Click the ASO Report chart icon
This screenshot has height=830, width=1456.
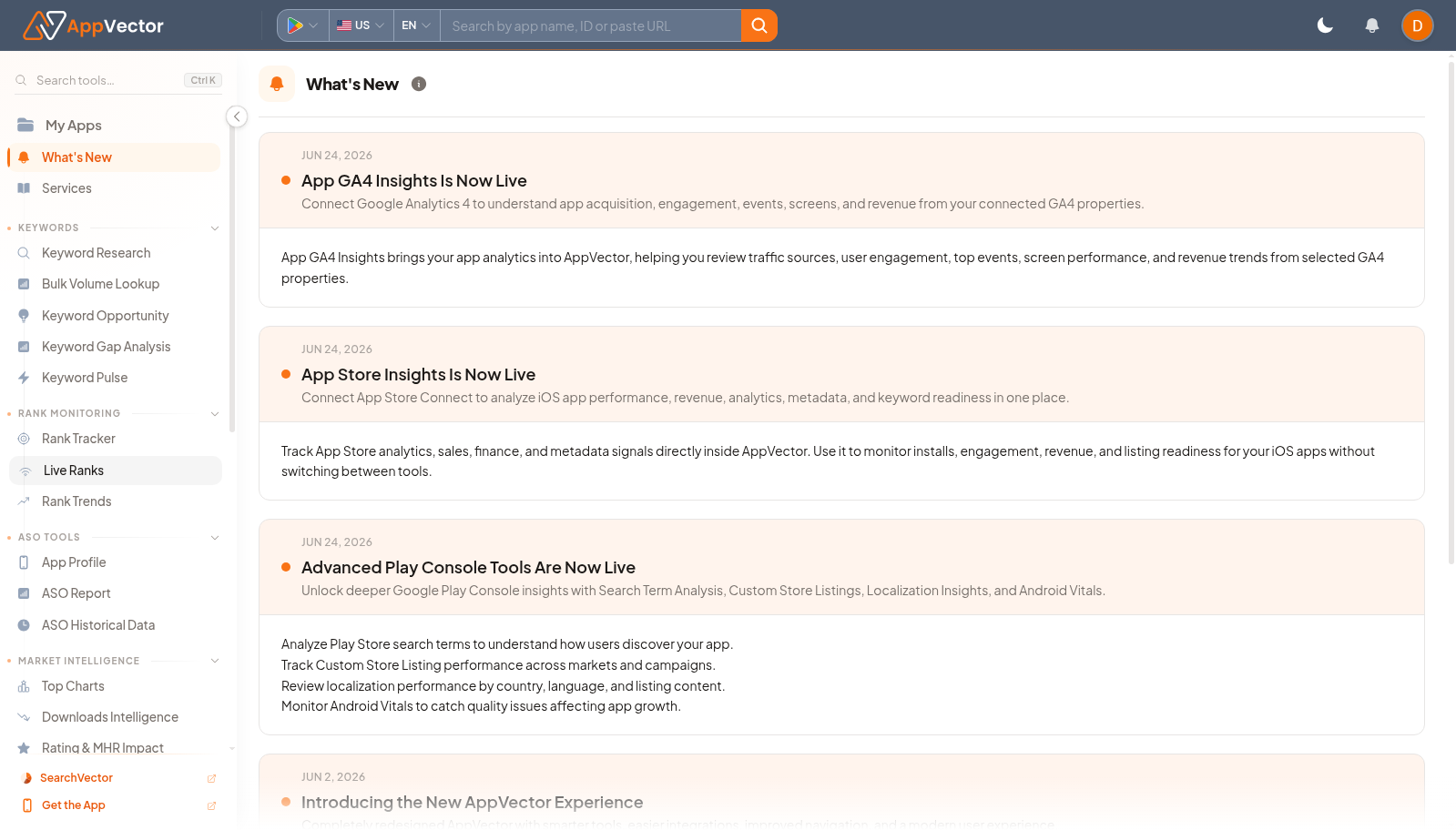24,593
